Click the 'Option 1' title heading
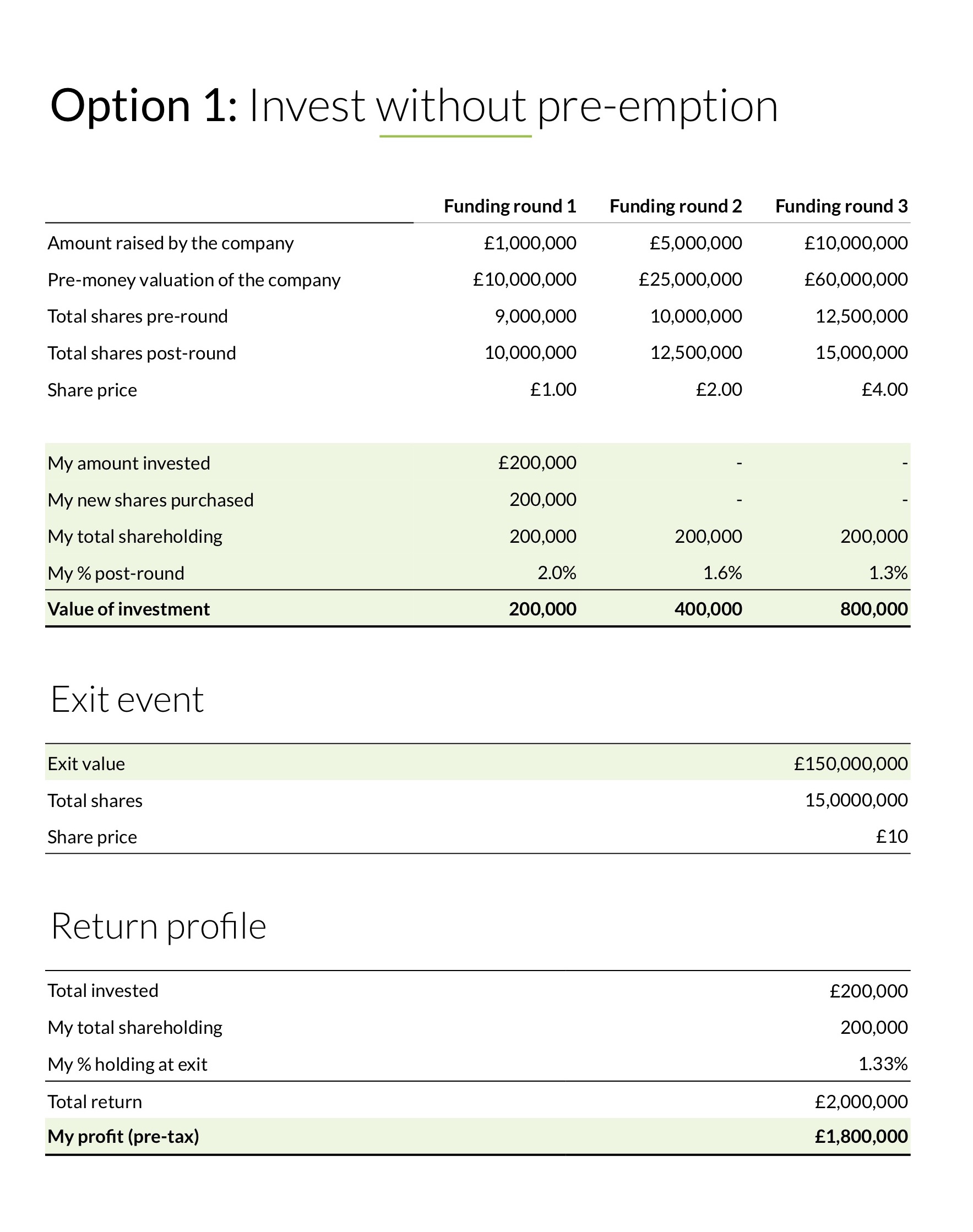Viewport: 973px width, 1232px height. pos(414,106)
